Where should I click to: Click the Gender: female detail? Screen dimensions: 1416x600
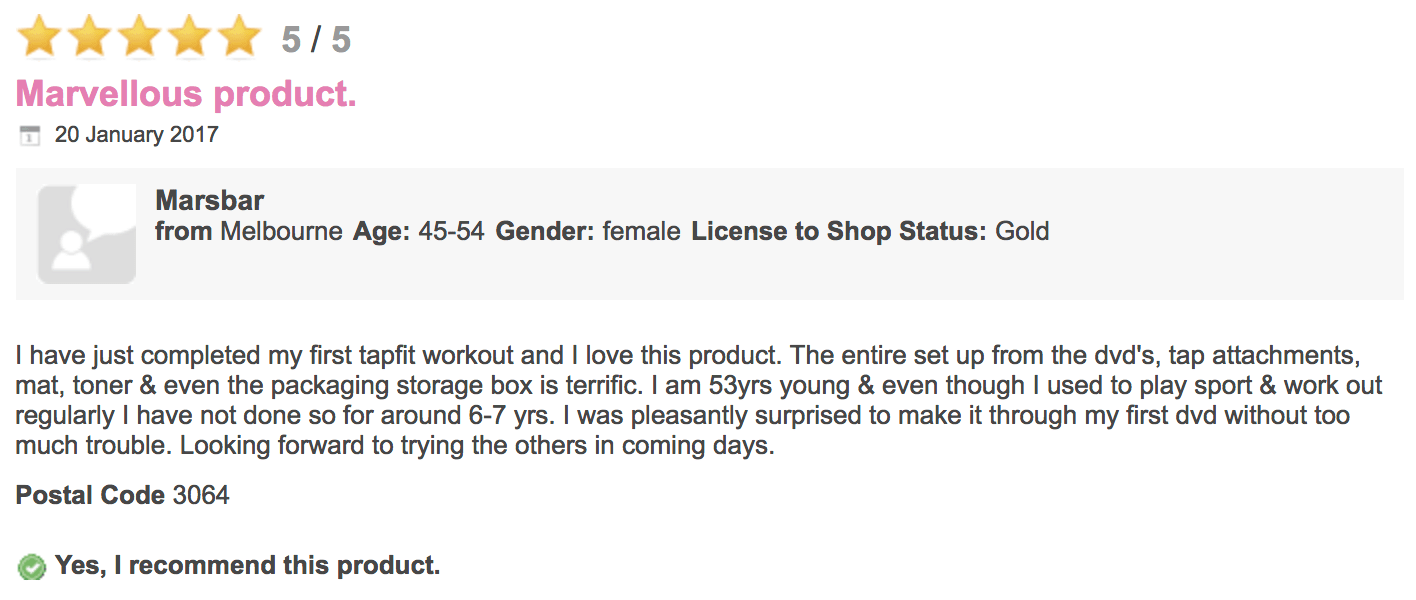click(x=588, y=232)
